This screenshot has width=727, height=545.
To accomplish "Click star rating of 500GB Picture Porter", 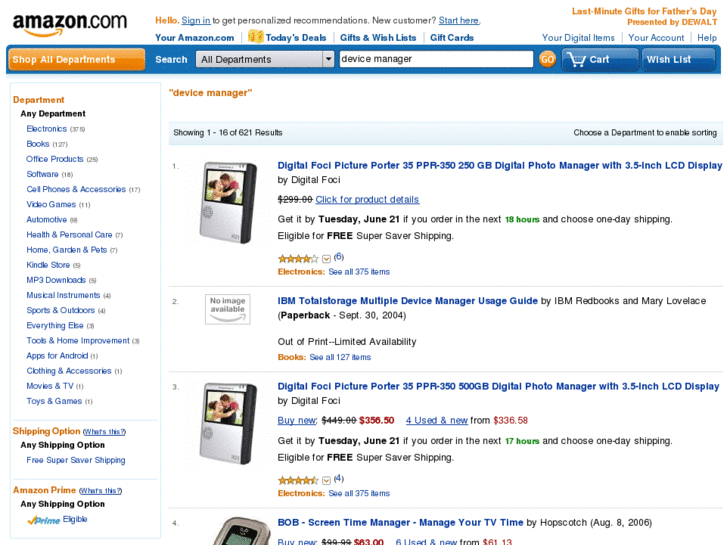I will click(297, 480).
